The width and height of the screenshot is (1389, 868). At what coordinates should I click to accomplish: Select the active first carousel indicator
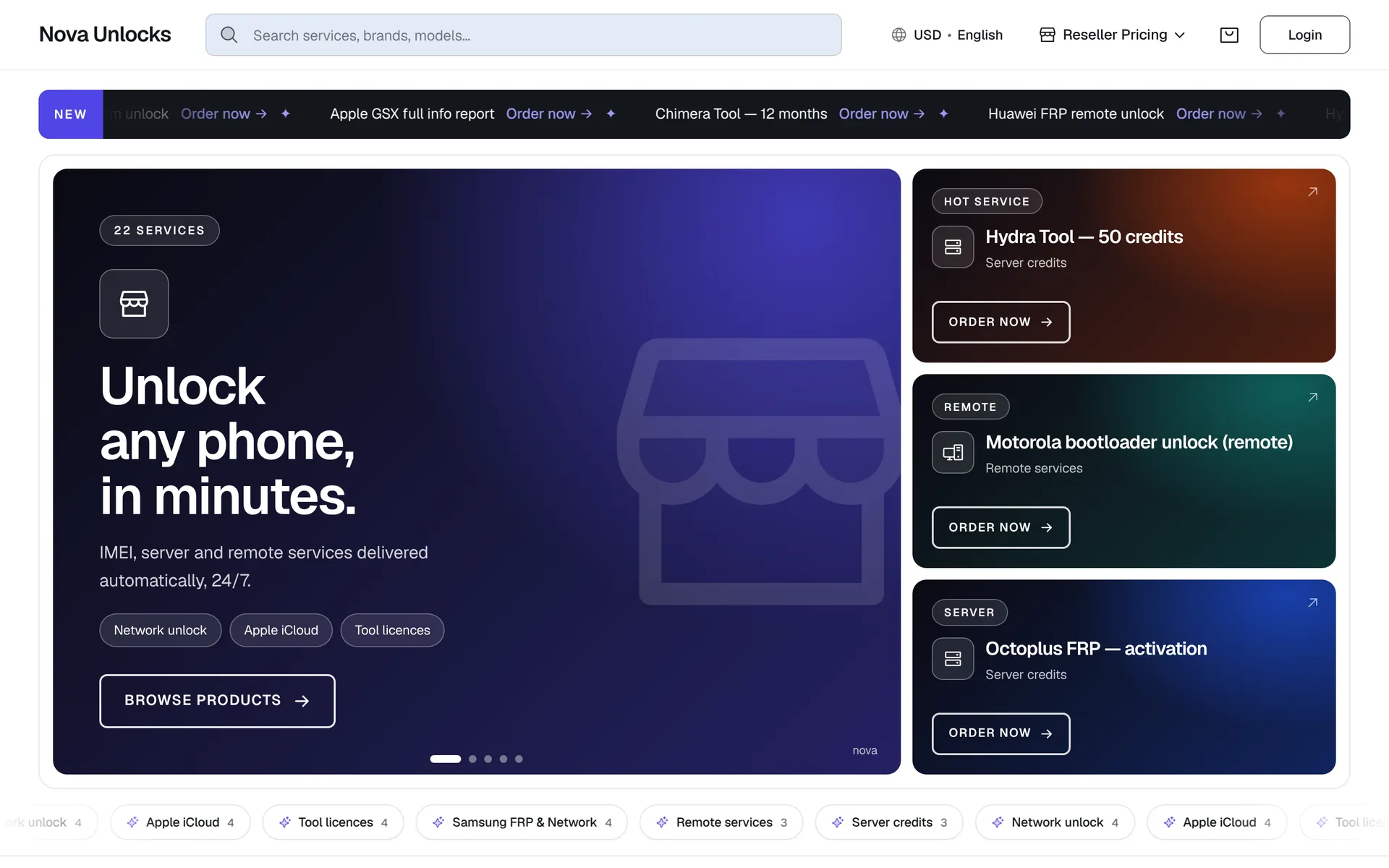tap(446, 759)
